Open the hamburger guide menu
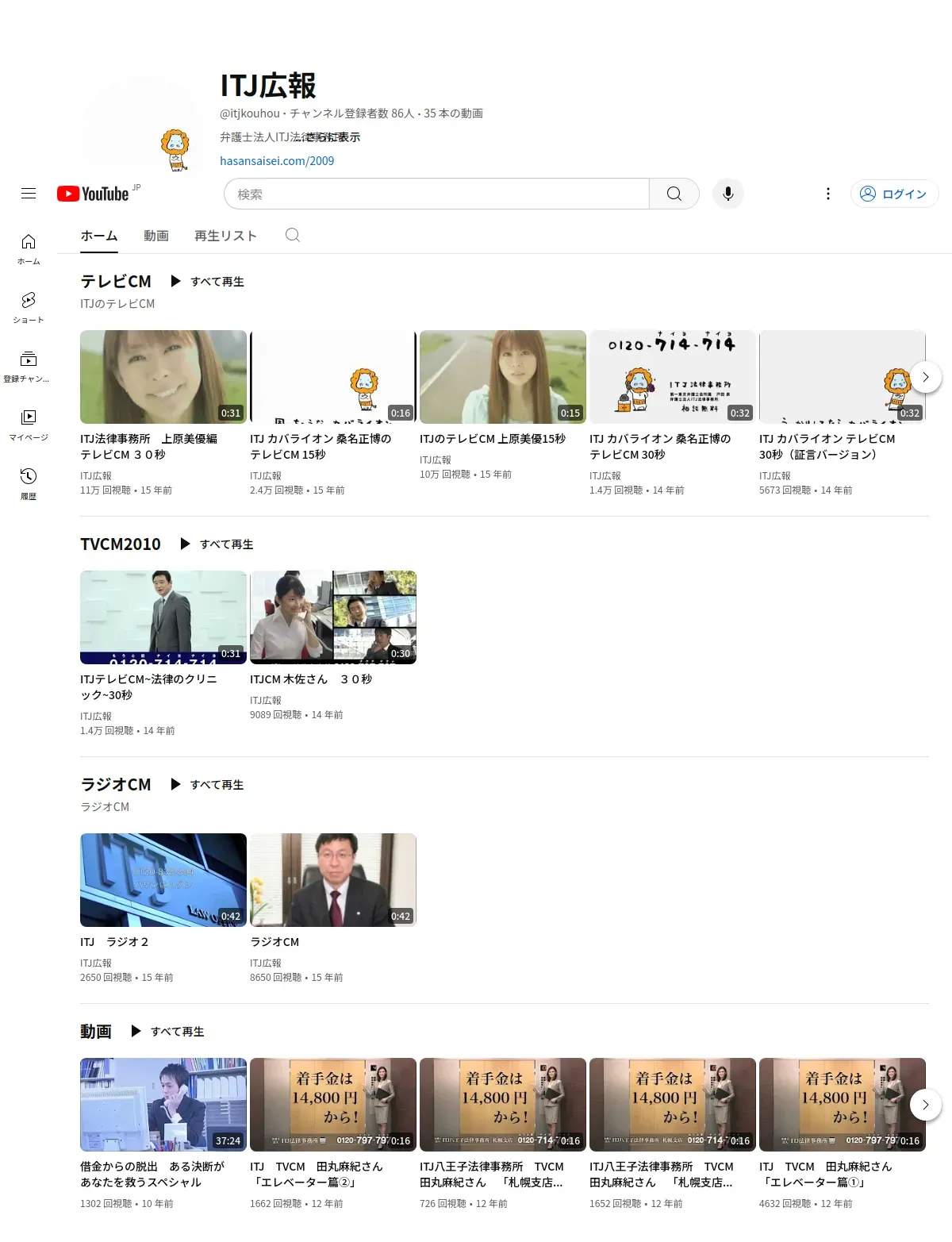Image resolution: width=952 pixels, height=1242 pixels. click(x=29, y=194)
